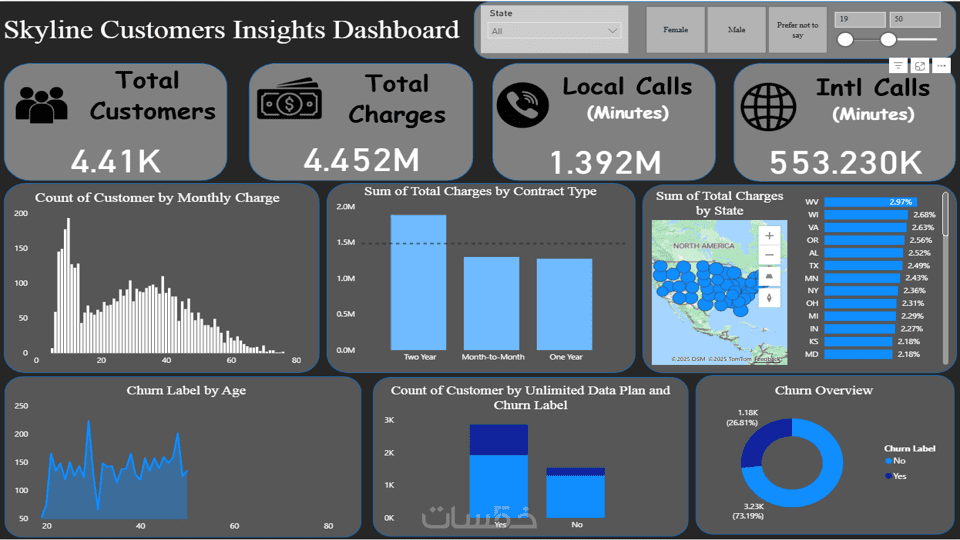Viewport: 960px width, 540px height.
Task: Click the Total Customers people icon
Action: (x=42, y=105)
